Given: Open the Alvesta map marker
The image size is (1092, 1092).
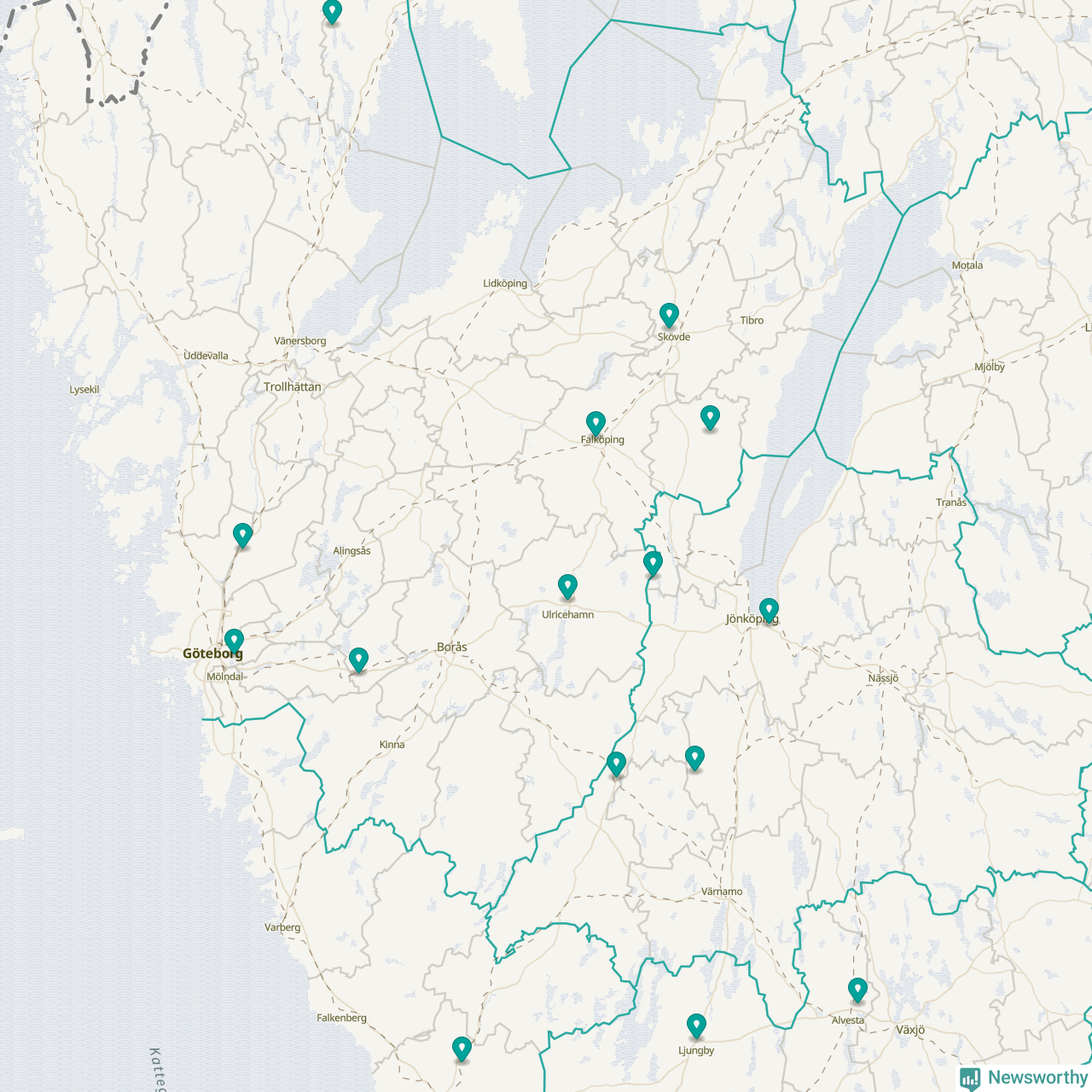Looking at the screenshot, I should coord(857,990).
